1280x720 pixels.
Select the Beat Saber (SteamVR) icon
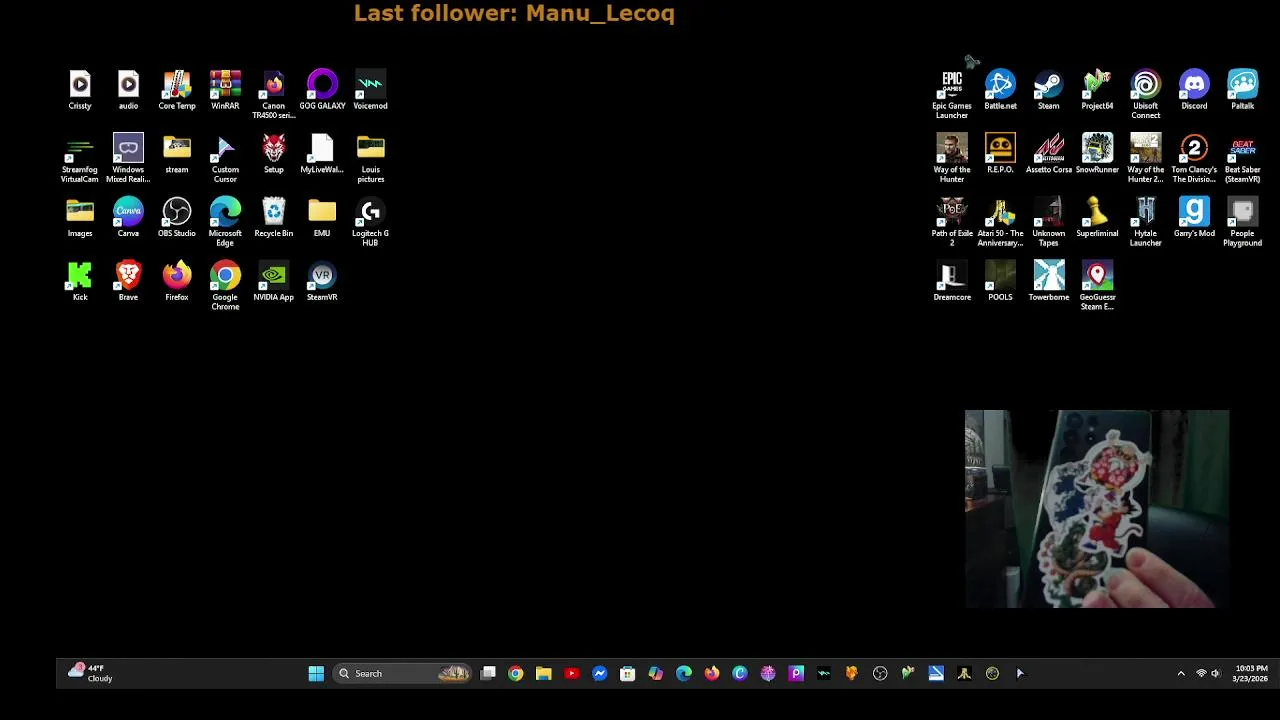pyautogui.click(x=1242, y=158)
